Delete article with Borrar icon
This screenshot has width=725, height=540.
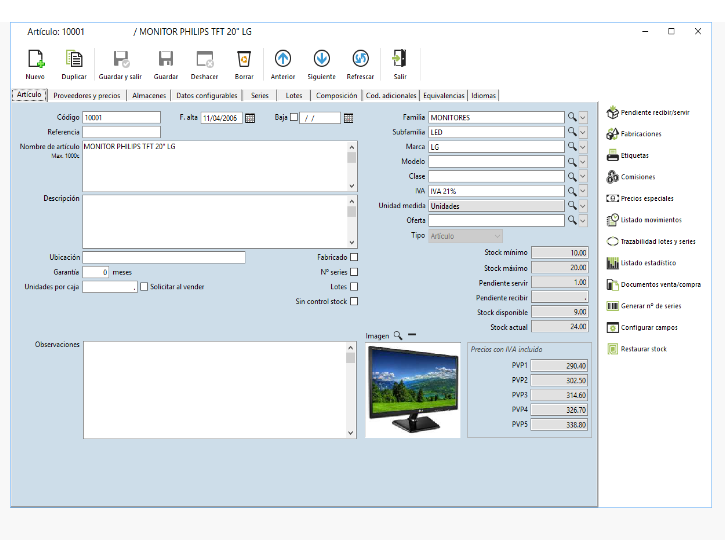click(244, 59)
